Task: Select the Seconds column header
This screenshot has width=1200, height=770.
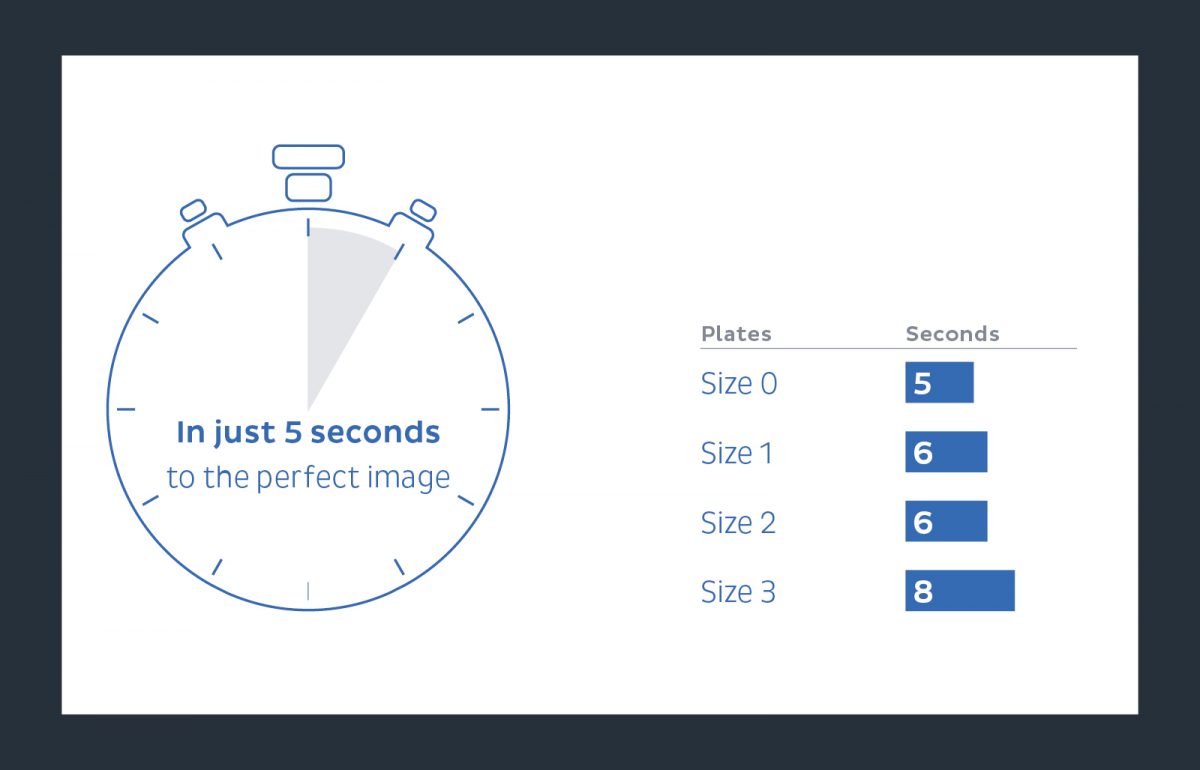Action: point(952,334)
